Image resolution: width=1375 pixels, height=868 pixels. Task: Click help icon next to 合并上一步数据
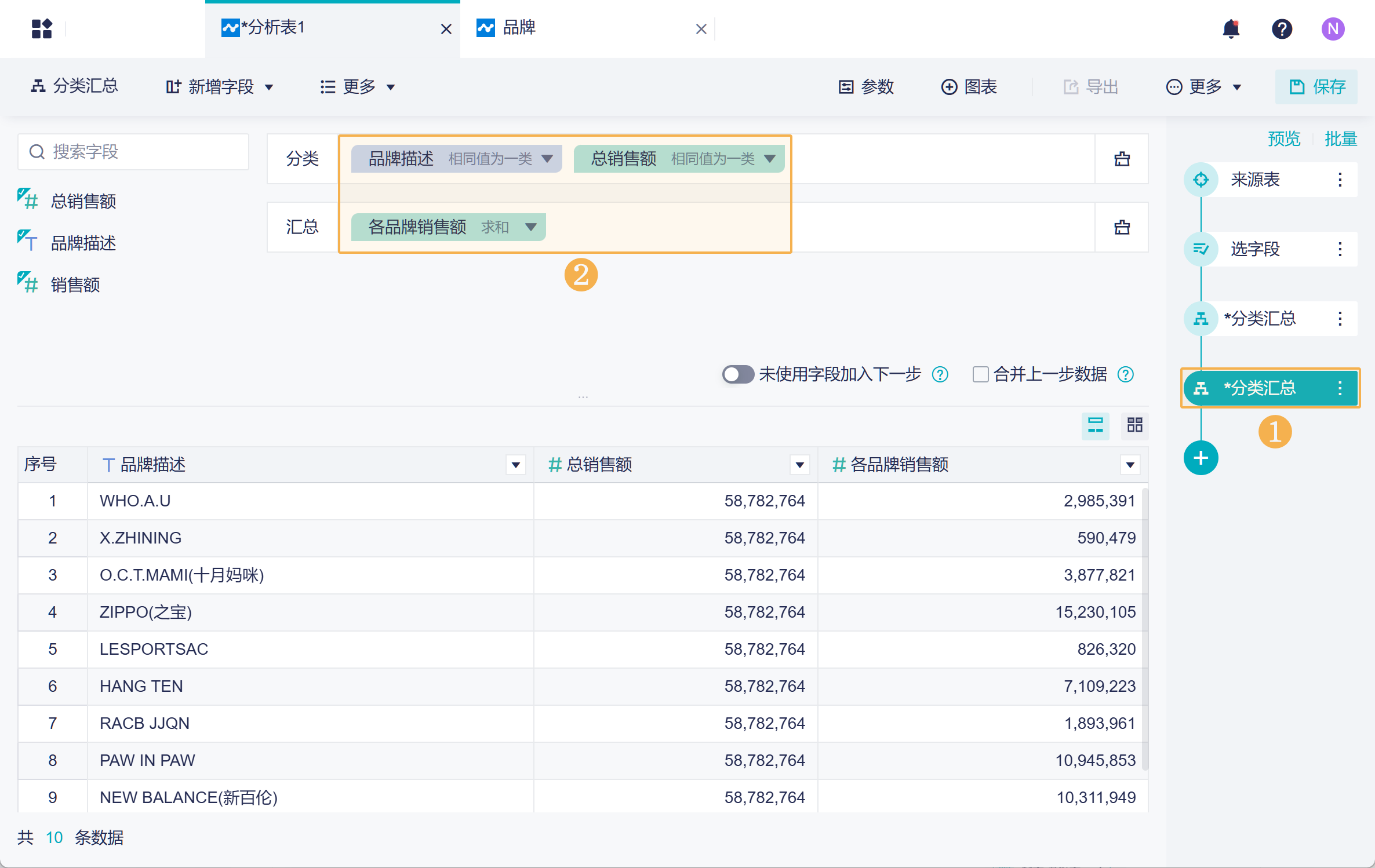tap(1126, 374)
